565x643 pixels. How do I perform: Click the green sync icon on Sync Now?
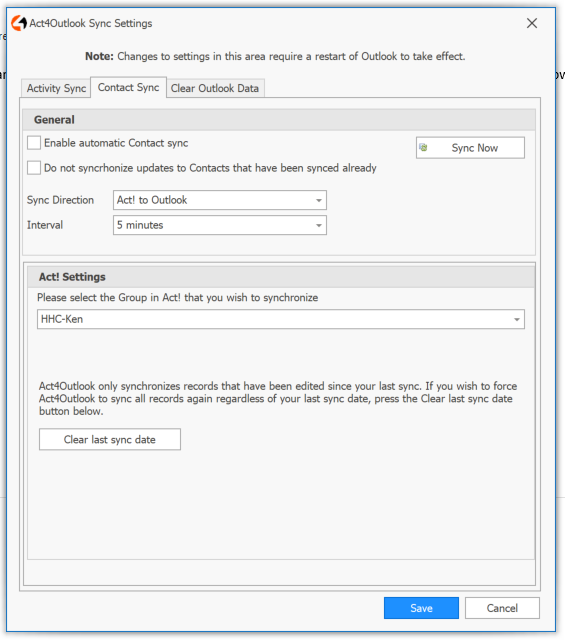424,147
